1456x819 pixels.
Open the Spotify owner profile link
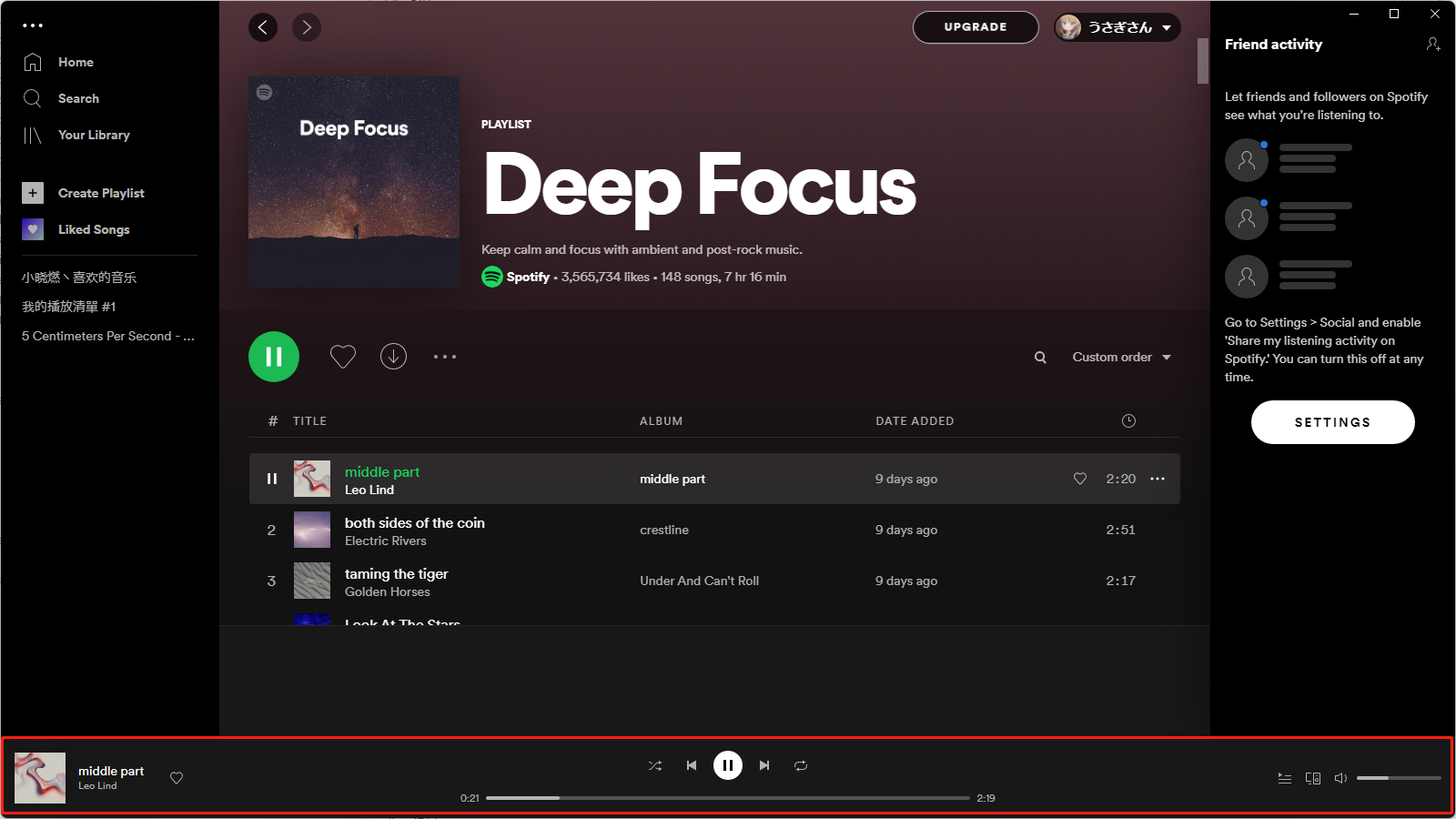(528, 277)
